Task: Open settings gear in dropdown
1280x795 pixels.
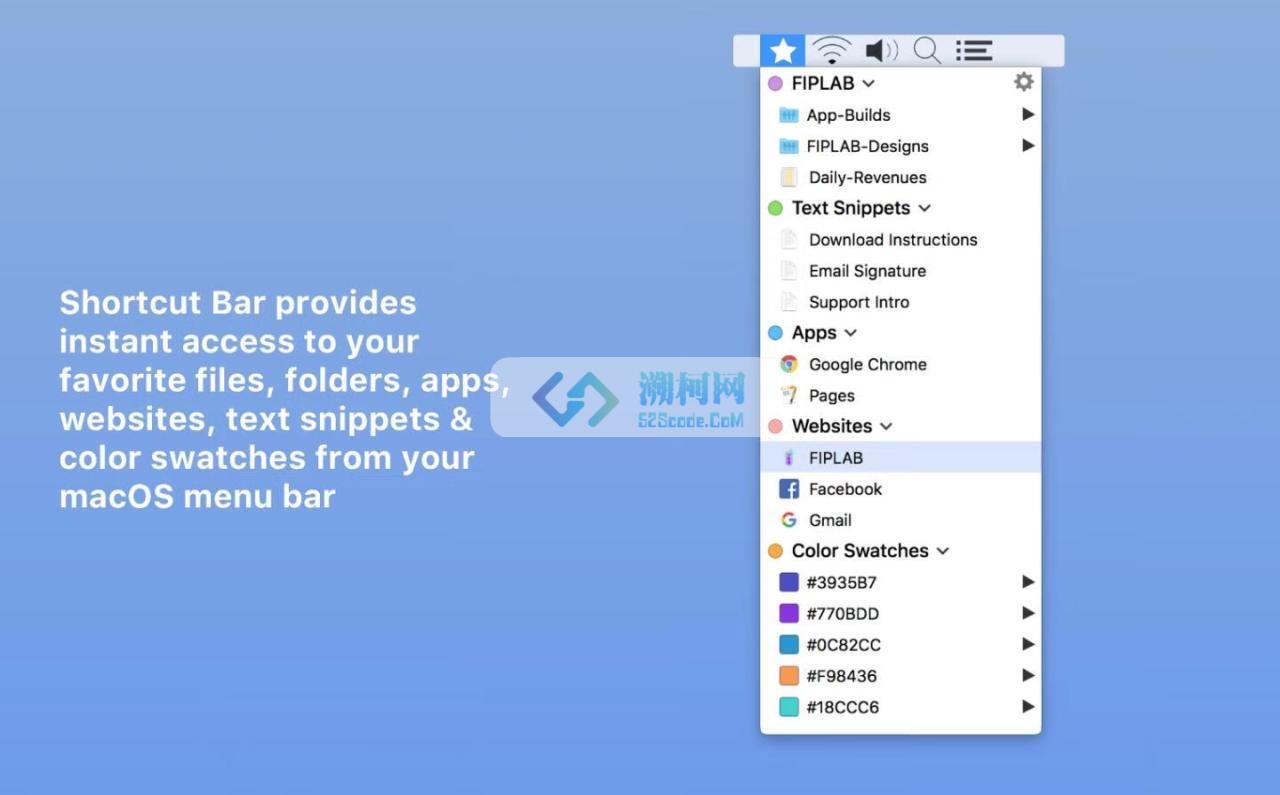Action: point(1023,82)
